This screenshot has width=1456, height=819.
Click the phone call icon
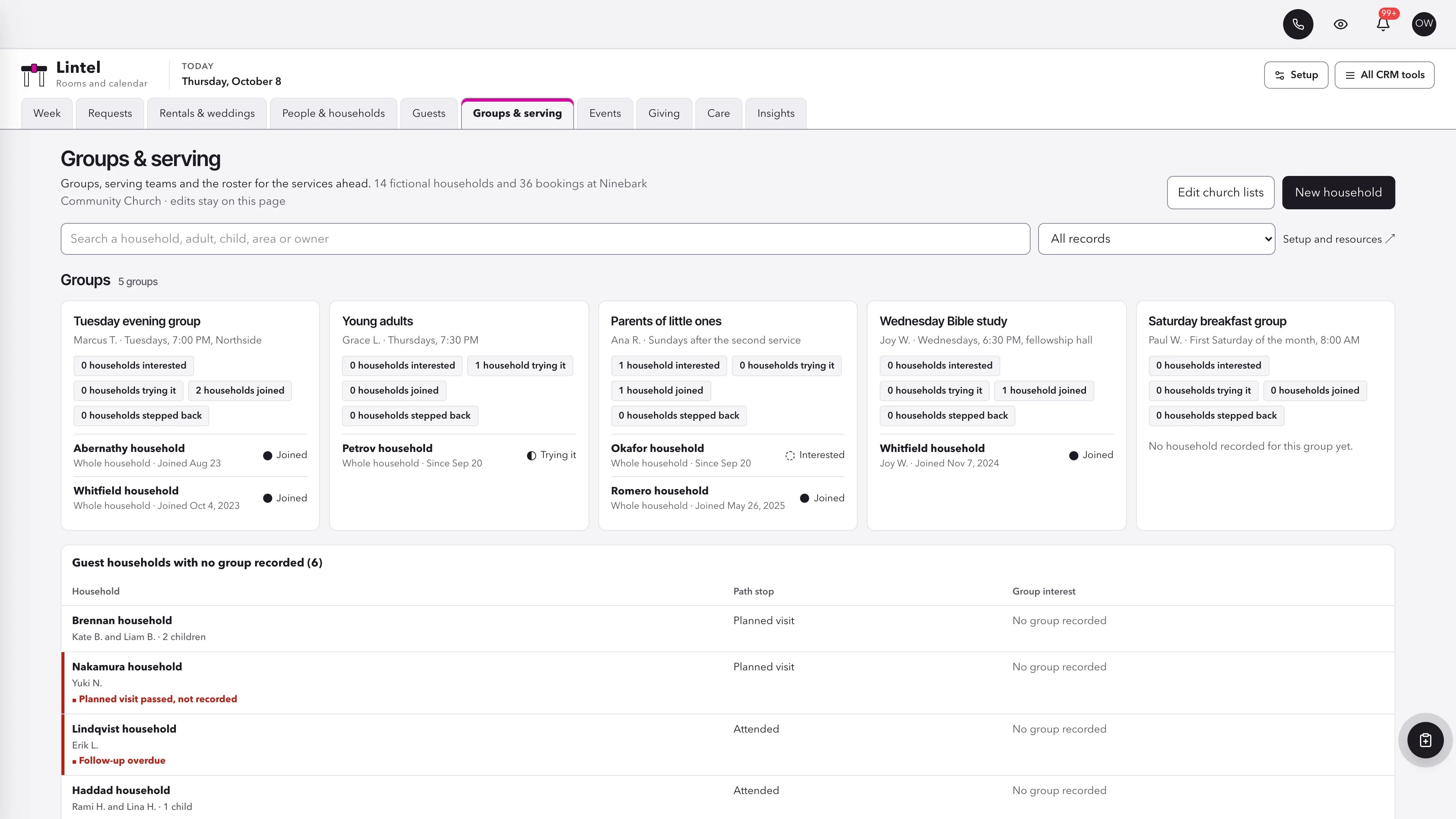click(x=1298, y=24)
